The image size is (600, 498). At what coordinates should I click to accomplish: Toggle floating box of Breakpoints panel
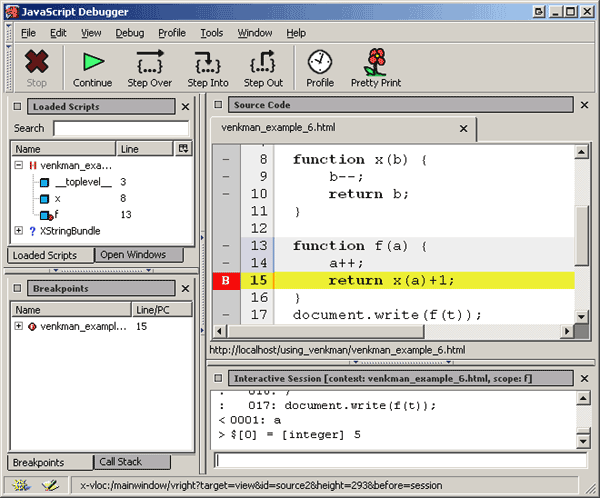17,288
